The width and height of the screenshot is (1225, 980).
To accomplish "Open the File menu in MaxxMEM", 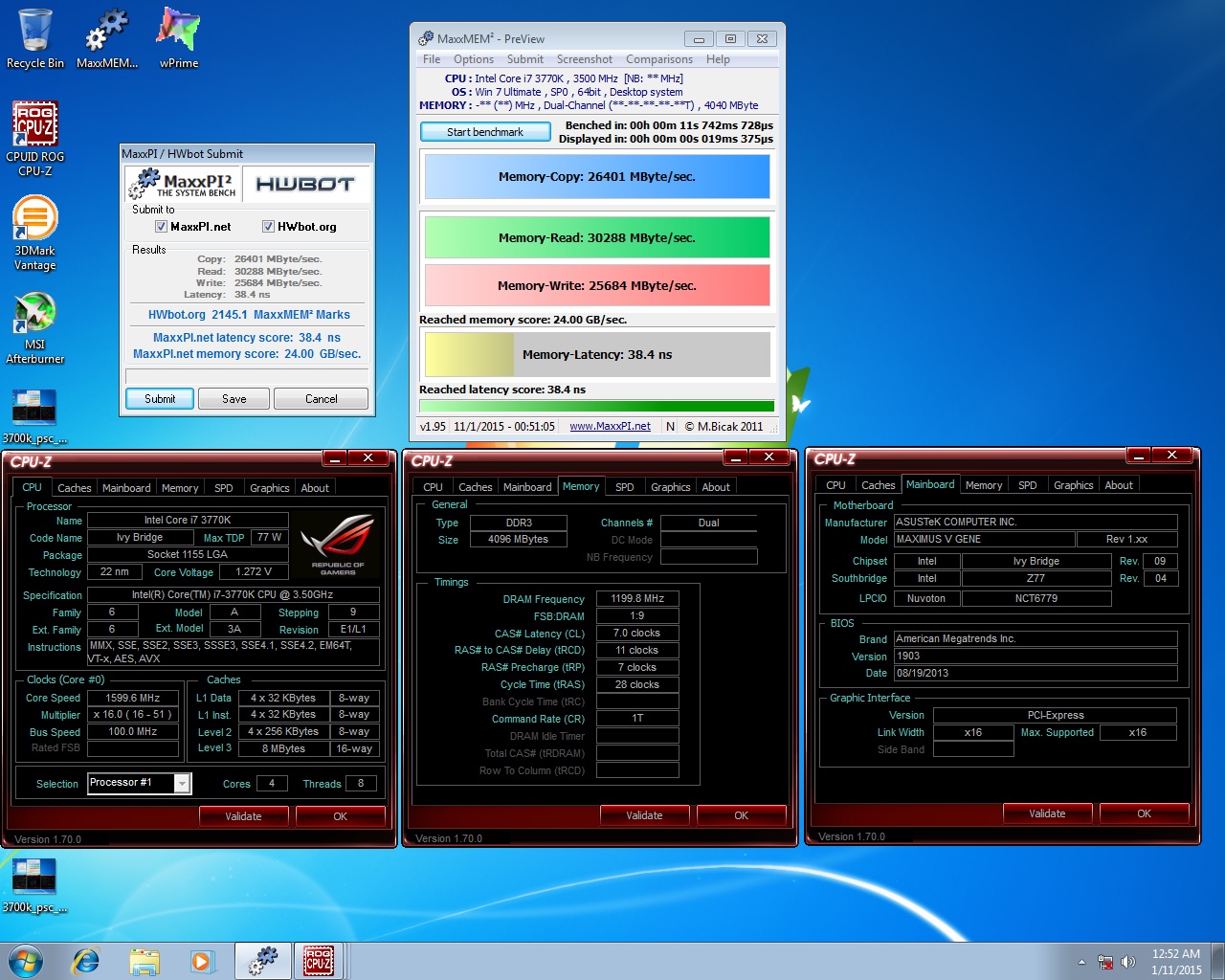I will (432, 59).
